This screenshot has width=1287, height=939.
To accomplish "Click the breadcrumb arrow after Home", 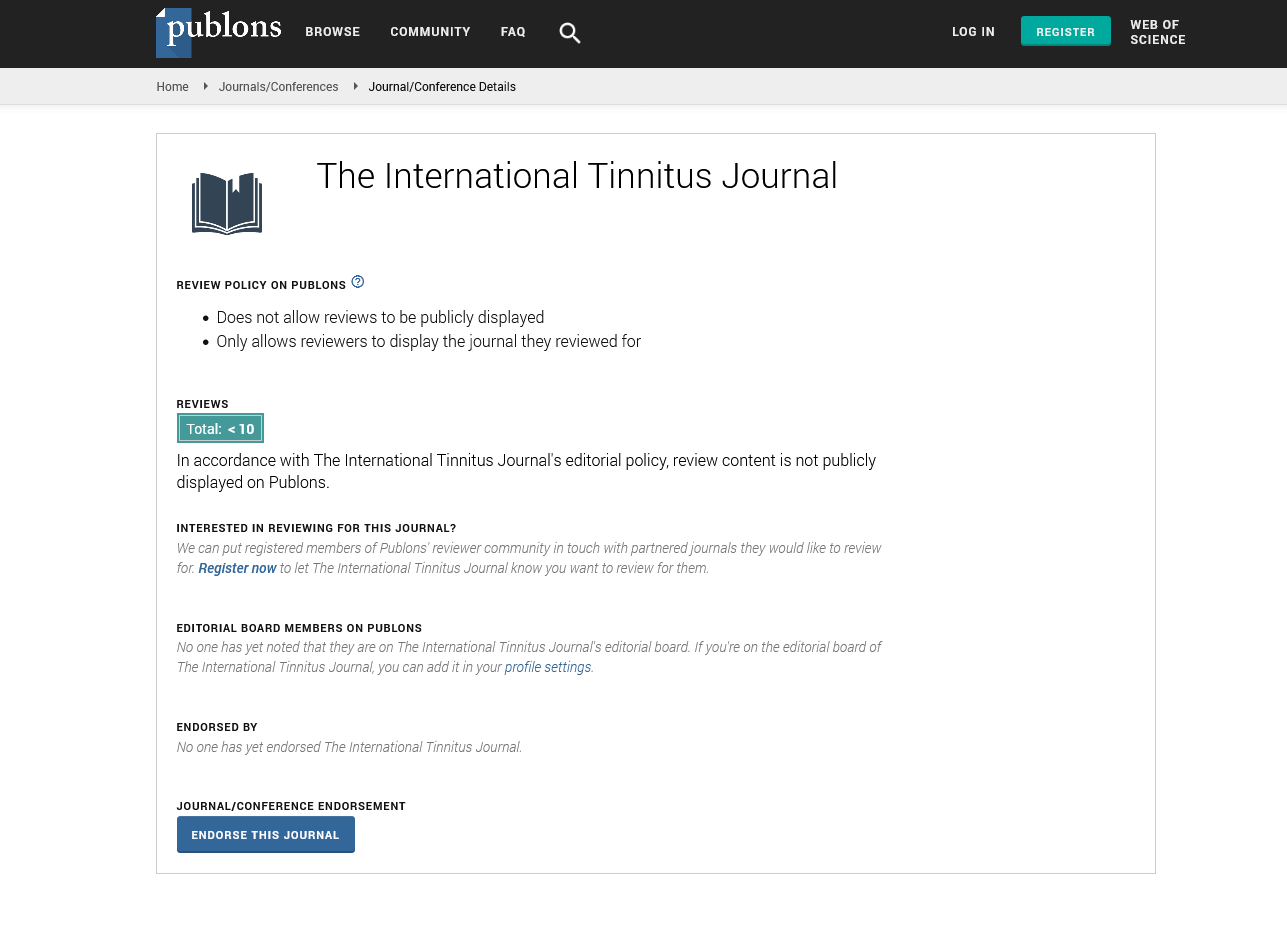I will (205, 87).
